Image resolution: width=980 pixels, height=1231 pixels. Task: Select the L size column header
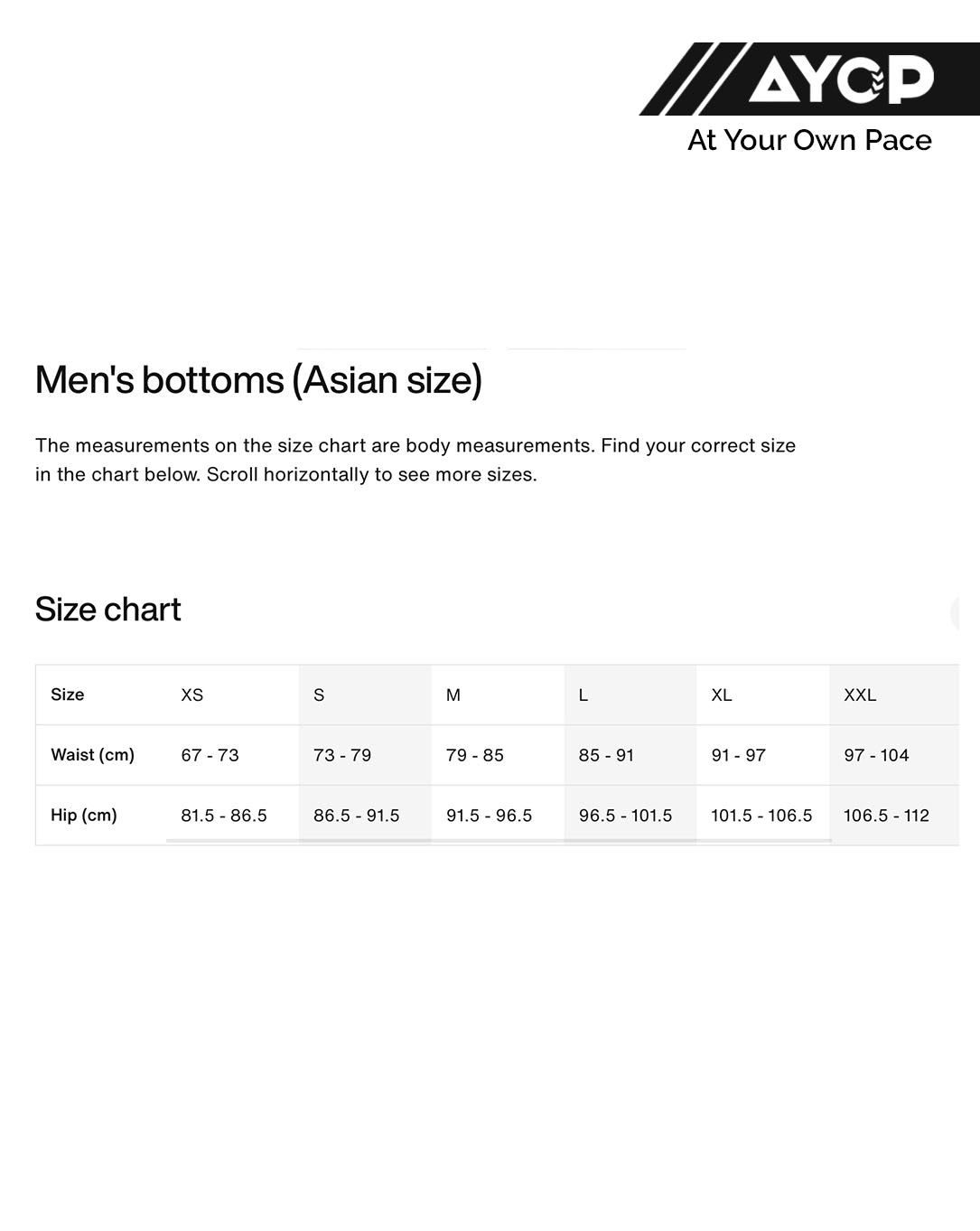[x=583, y=695]
